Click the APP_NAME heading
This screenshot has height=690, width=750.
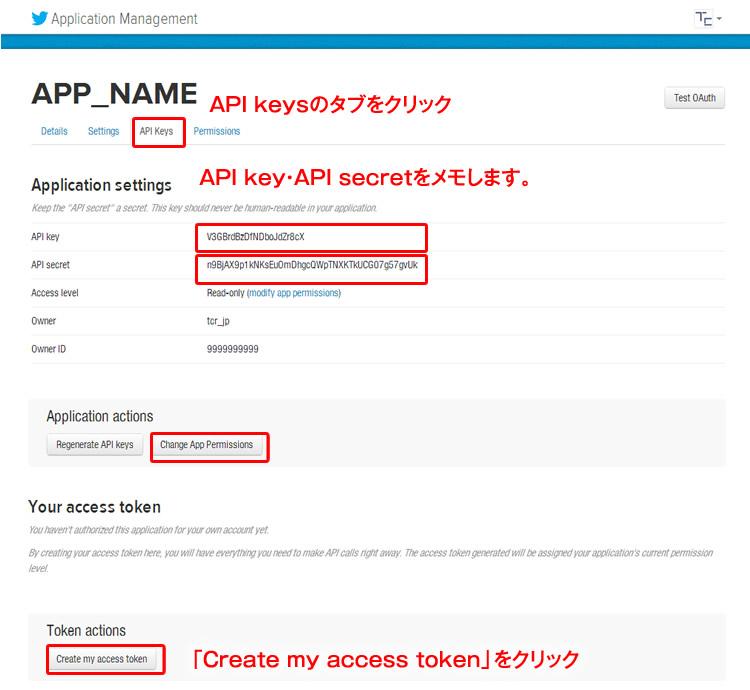pos(114,93)
